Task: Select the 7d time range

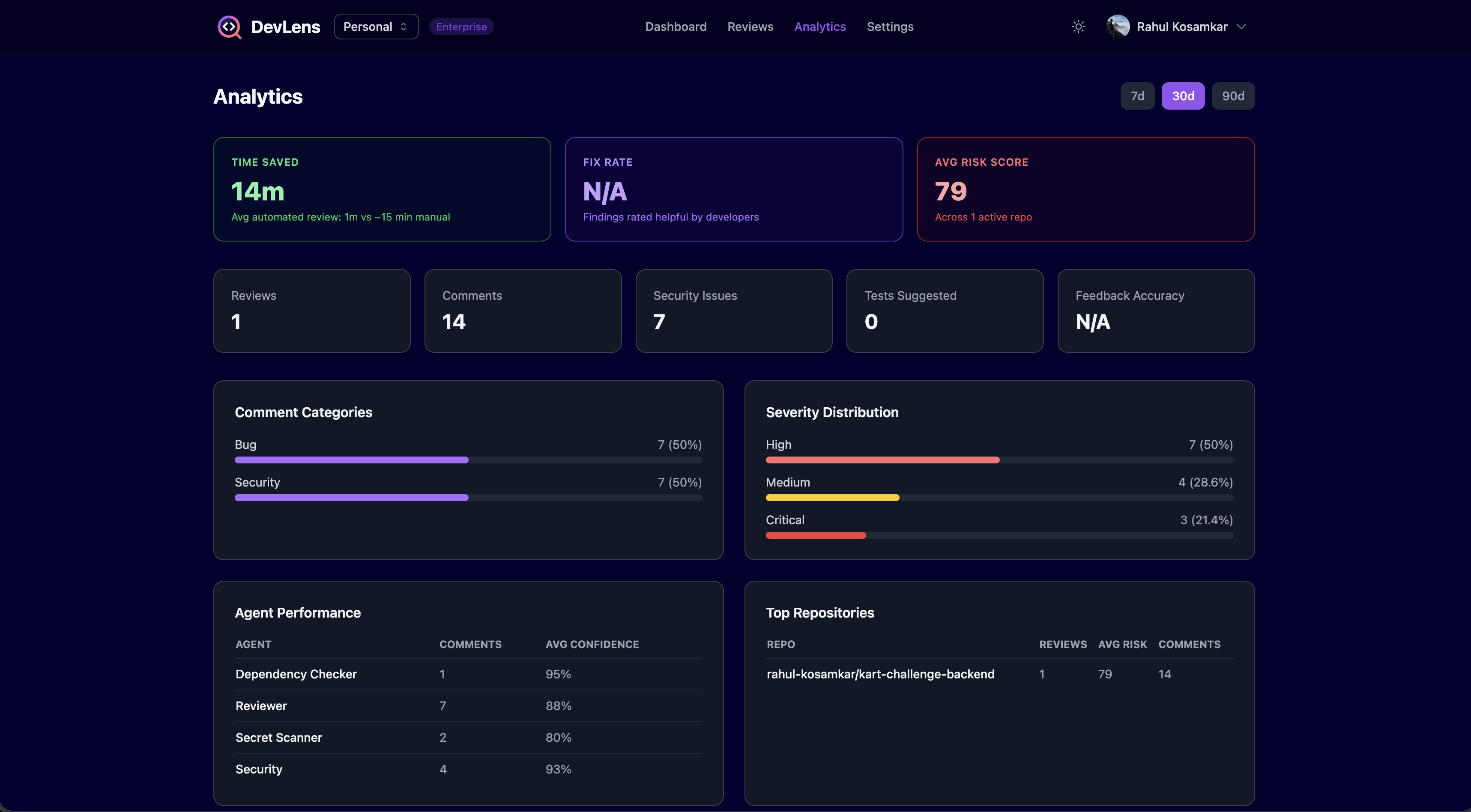Action: pyautogui.click(x=1137, y=96)
